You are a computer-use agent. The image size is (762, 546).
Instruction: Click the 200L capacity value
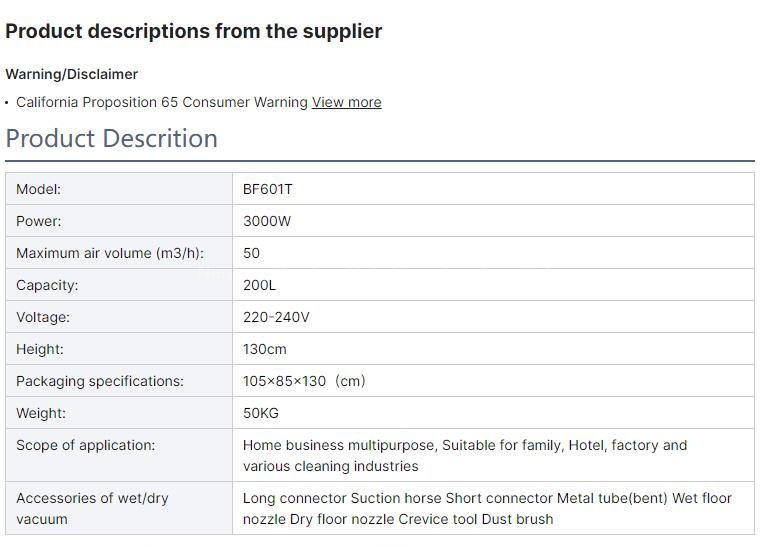[259, 285]
